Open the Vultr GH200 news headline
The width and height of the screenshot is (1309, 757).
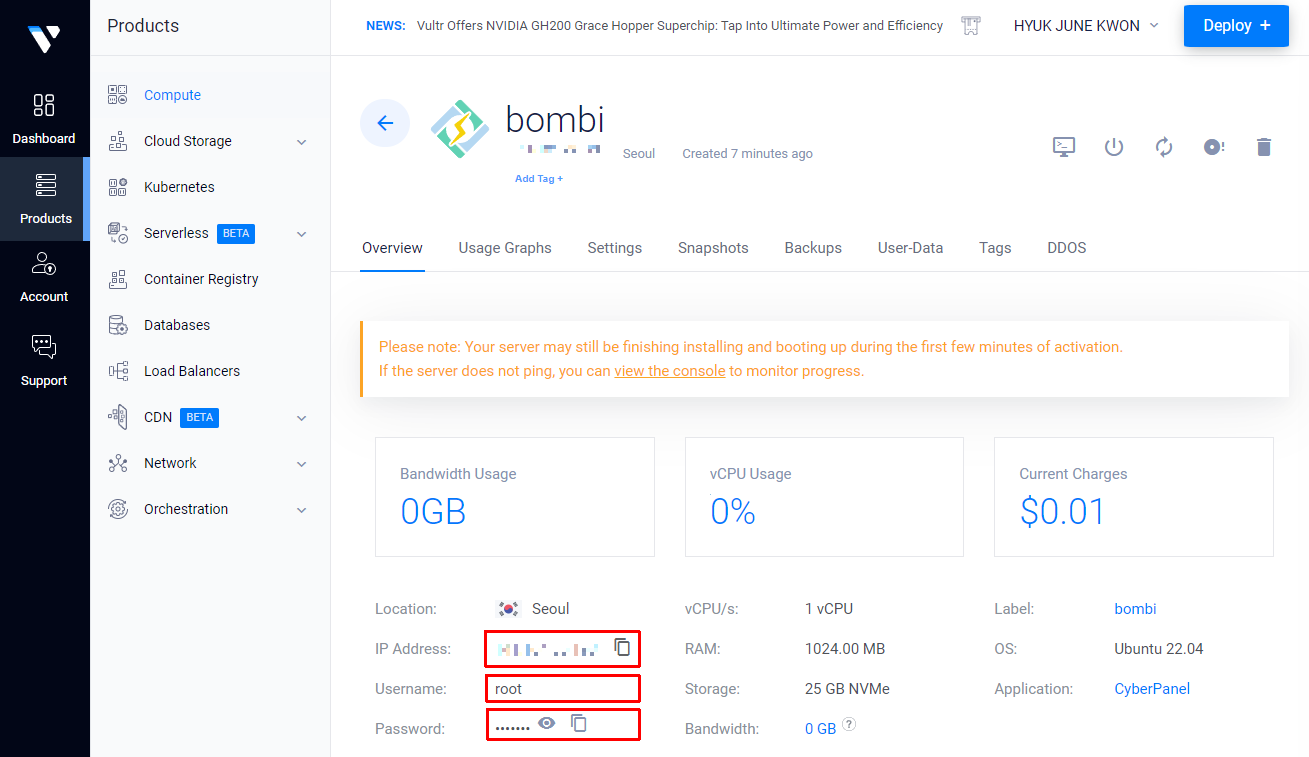680,26
